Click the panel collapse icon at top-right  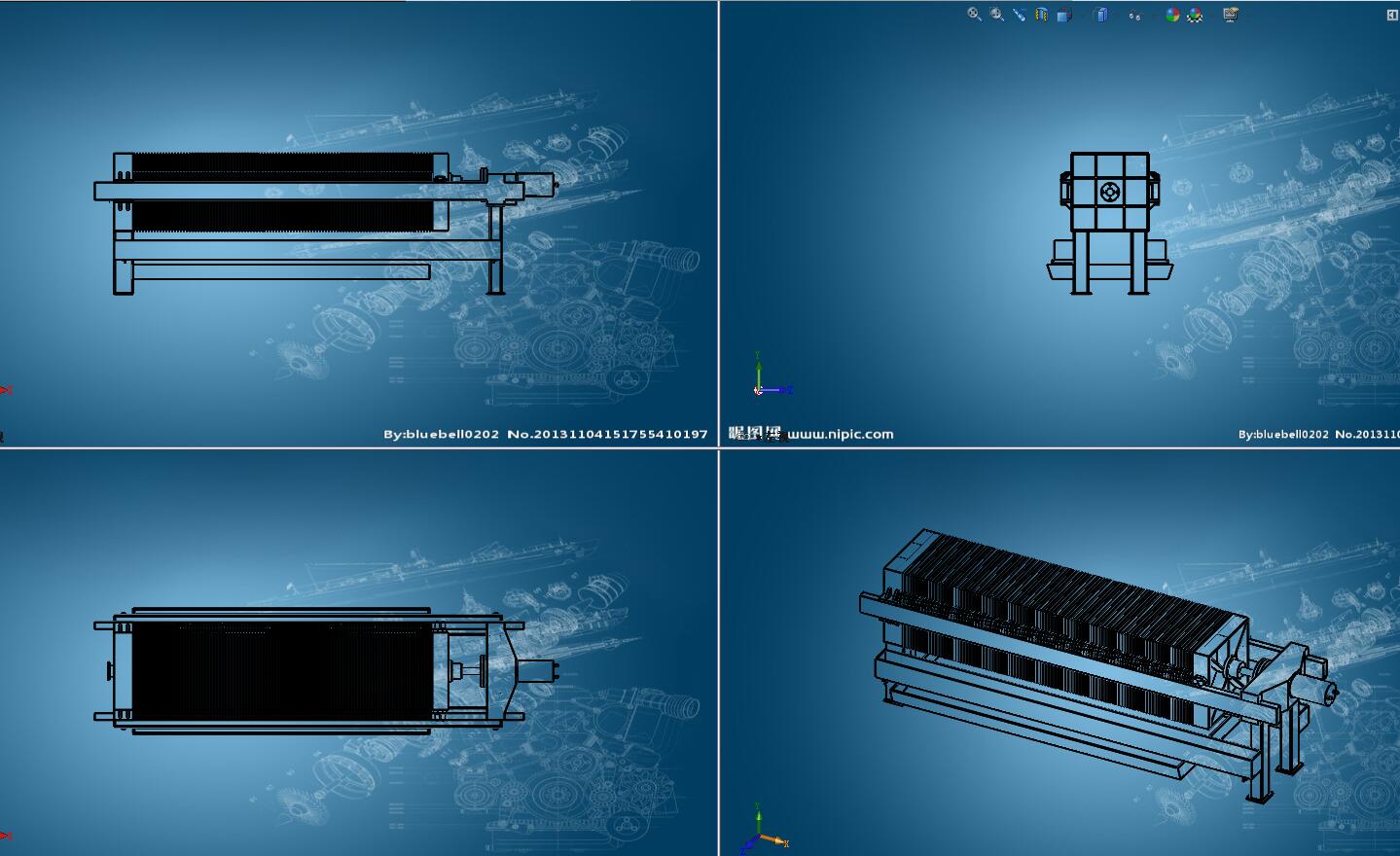(x=1391, y=15)
